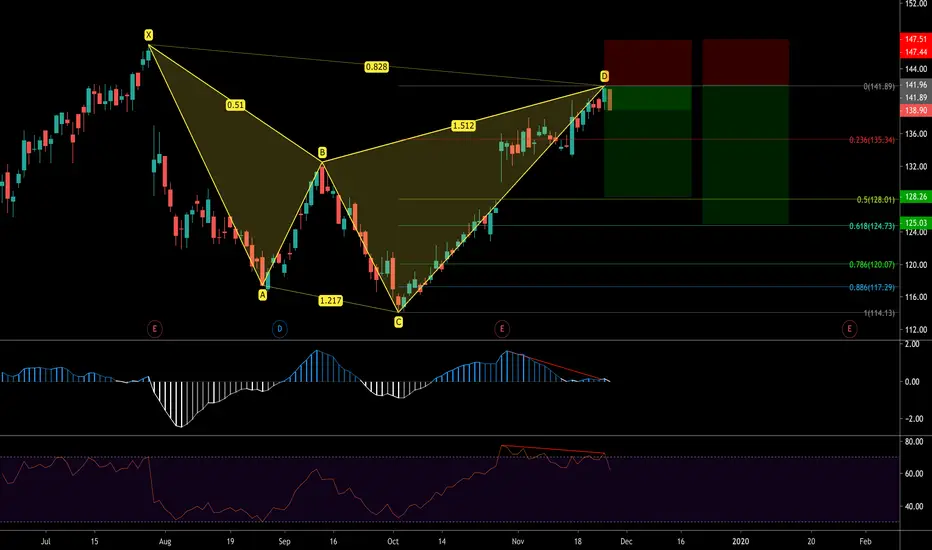Click the Nov date label
932x550 pixels.
518,542
